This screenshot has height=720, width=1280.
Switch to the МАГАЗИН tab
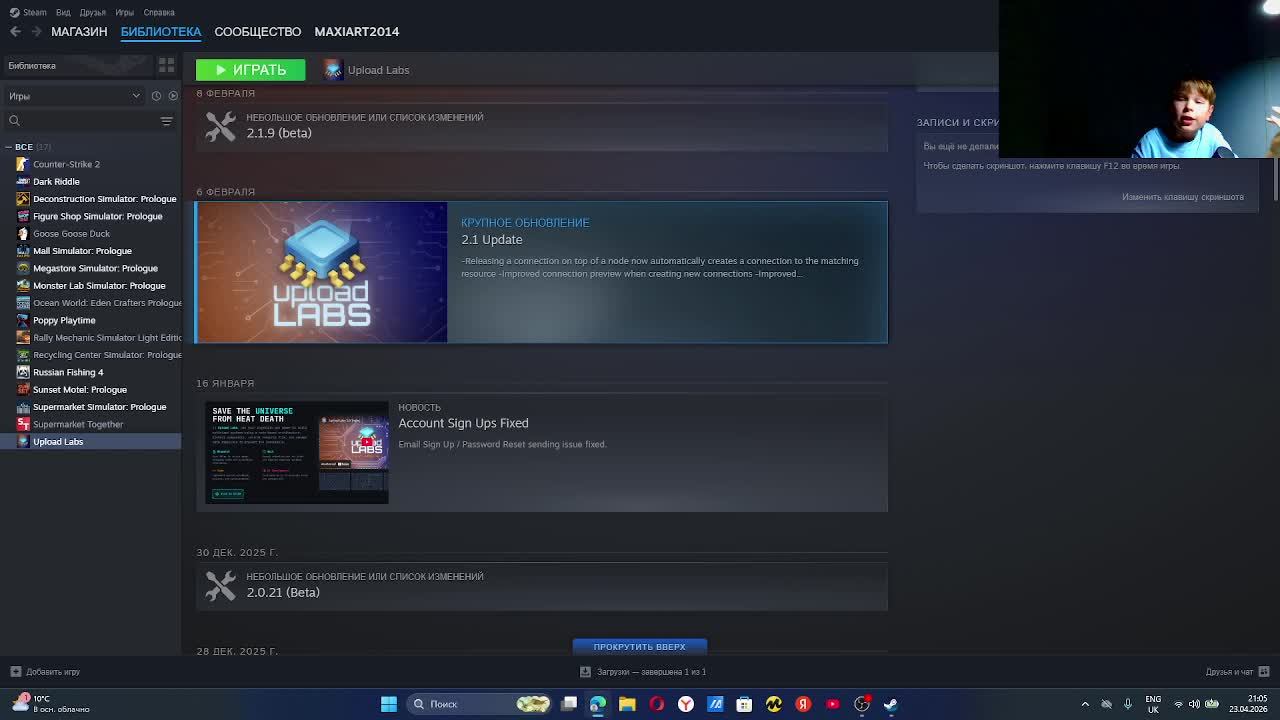[x=79, y=32]
